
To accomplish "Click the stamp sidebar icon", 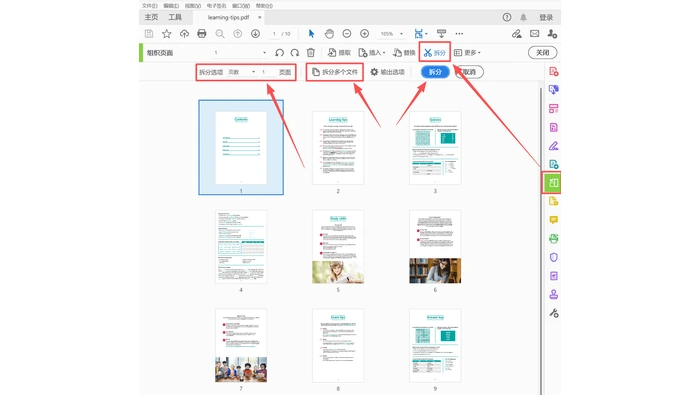I will point(554,295).
